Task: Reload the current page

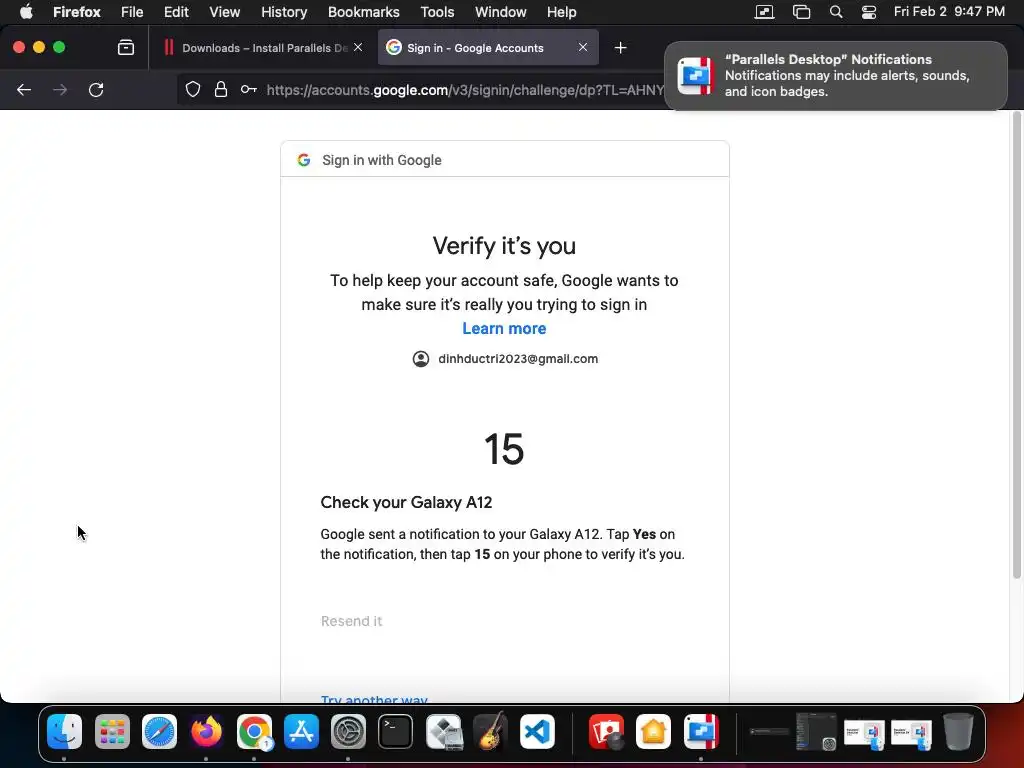Action: click(96, 89)
